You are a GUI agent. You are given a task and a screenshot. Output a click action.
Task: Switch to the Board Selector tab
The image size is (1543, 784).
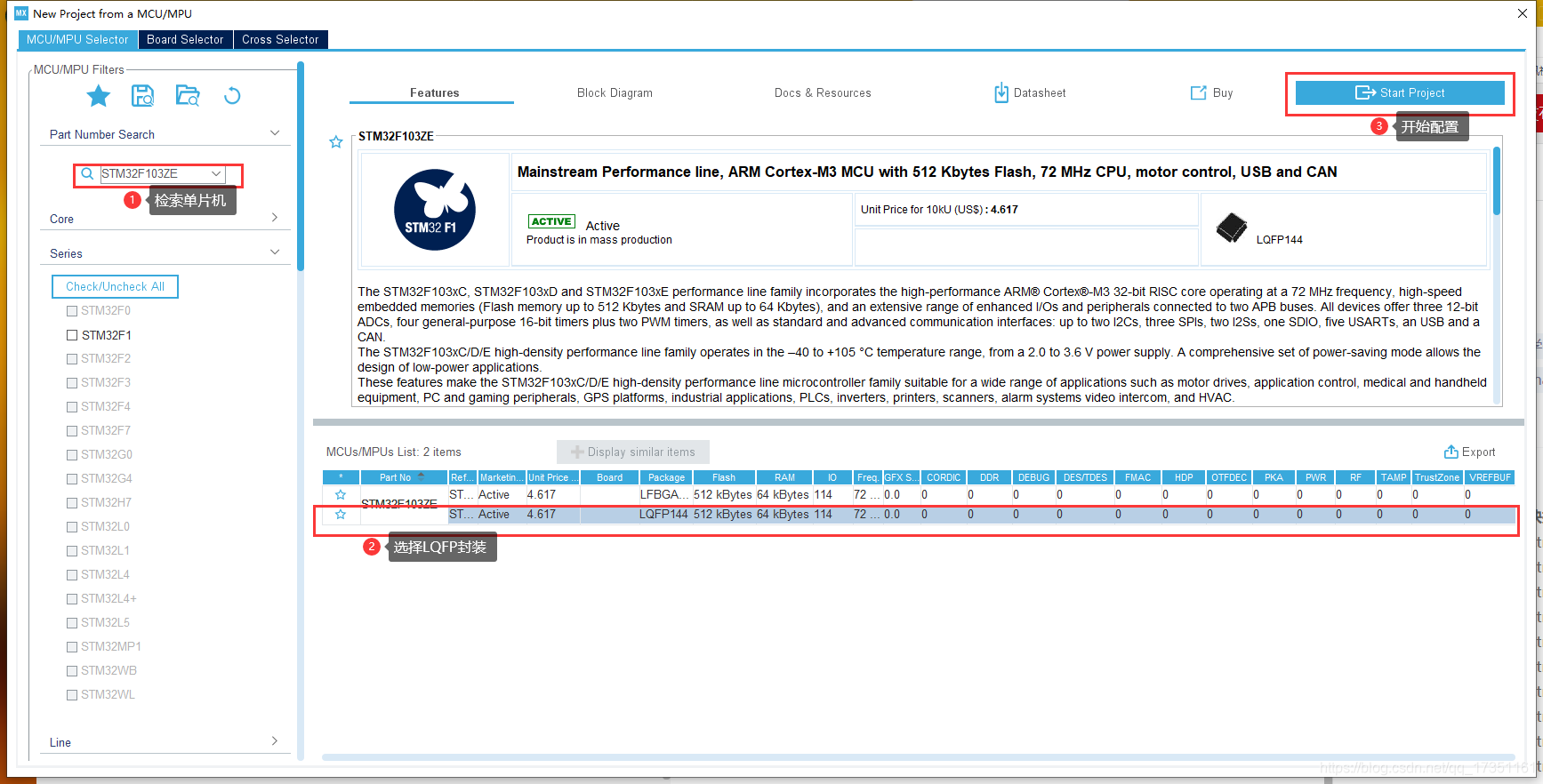click(185, 40)
